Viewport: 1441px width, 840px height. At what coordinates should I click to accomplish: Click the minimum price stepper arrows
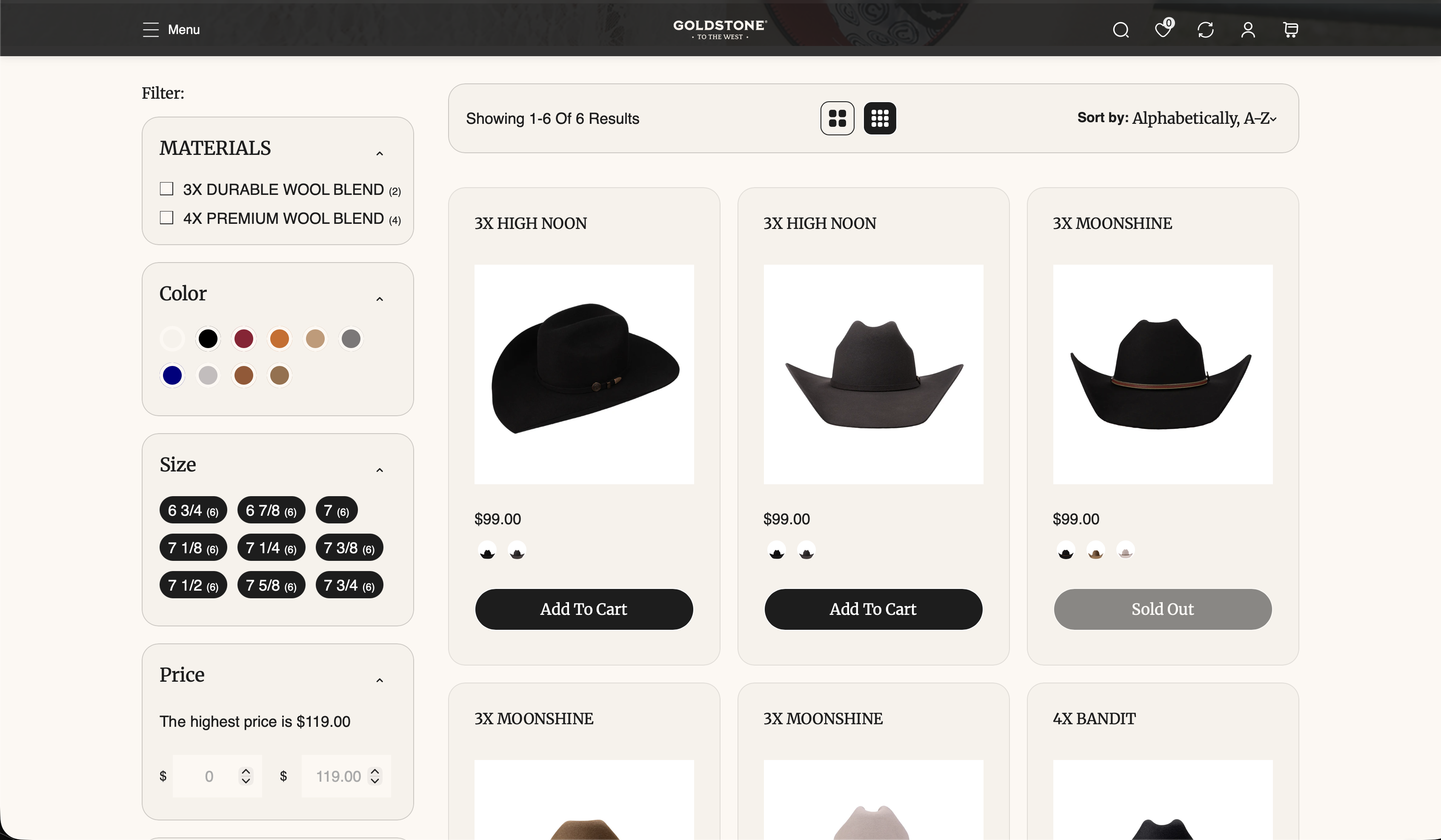[246, 776]
